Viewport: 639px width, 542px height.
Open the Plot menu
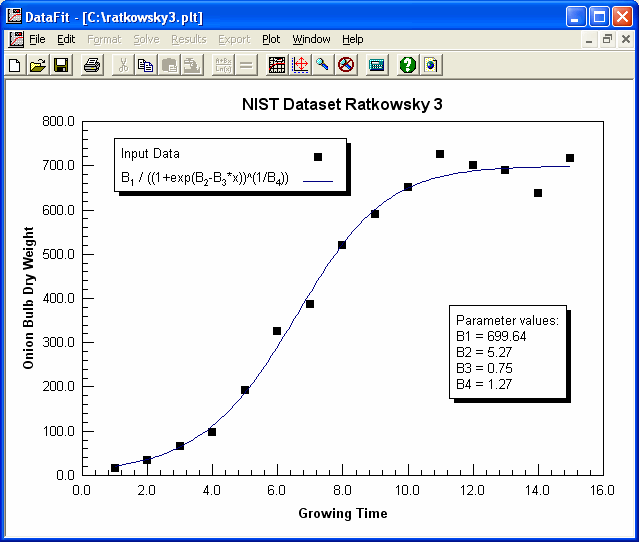pos(271,40)
